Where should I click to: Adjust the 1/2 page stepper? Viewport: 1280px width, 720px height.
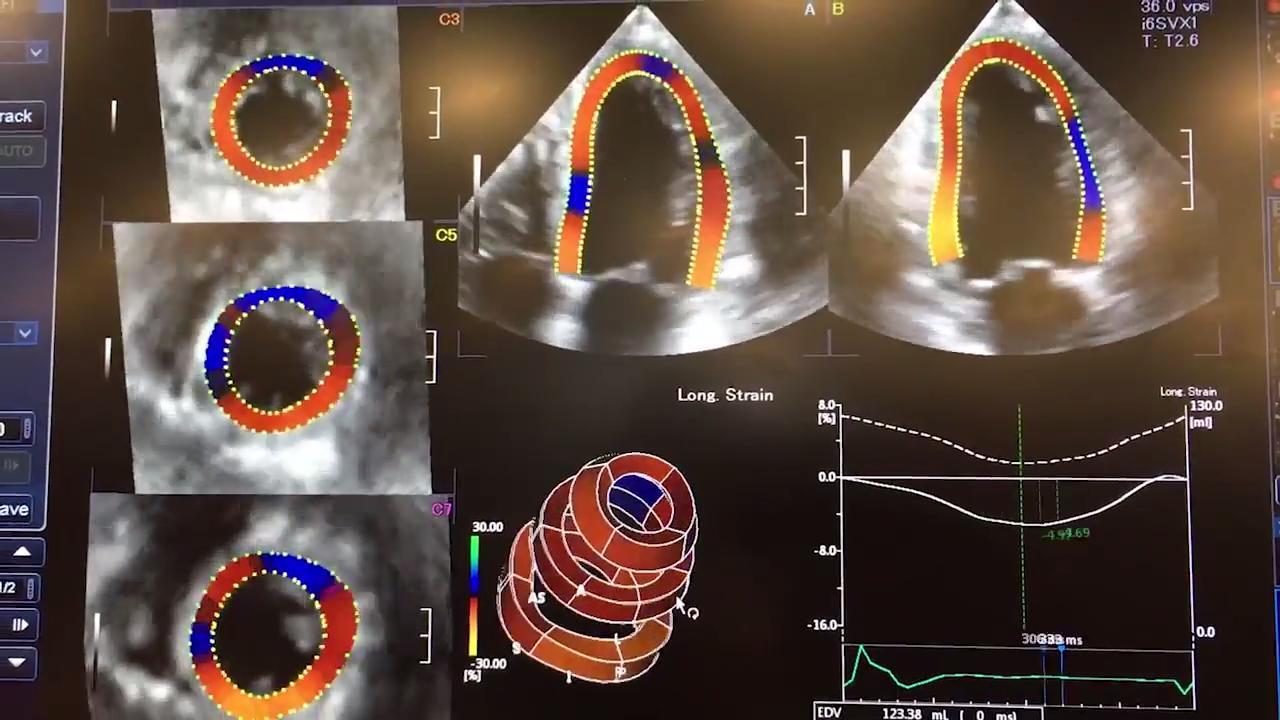tap(30, 588)
